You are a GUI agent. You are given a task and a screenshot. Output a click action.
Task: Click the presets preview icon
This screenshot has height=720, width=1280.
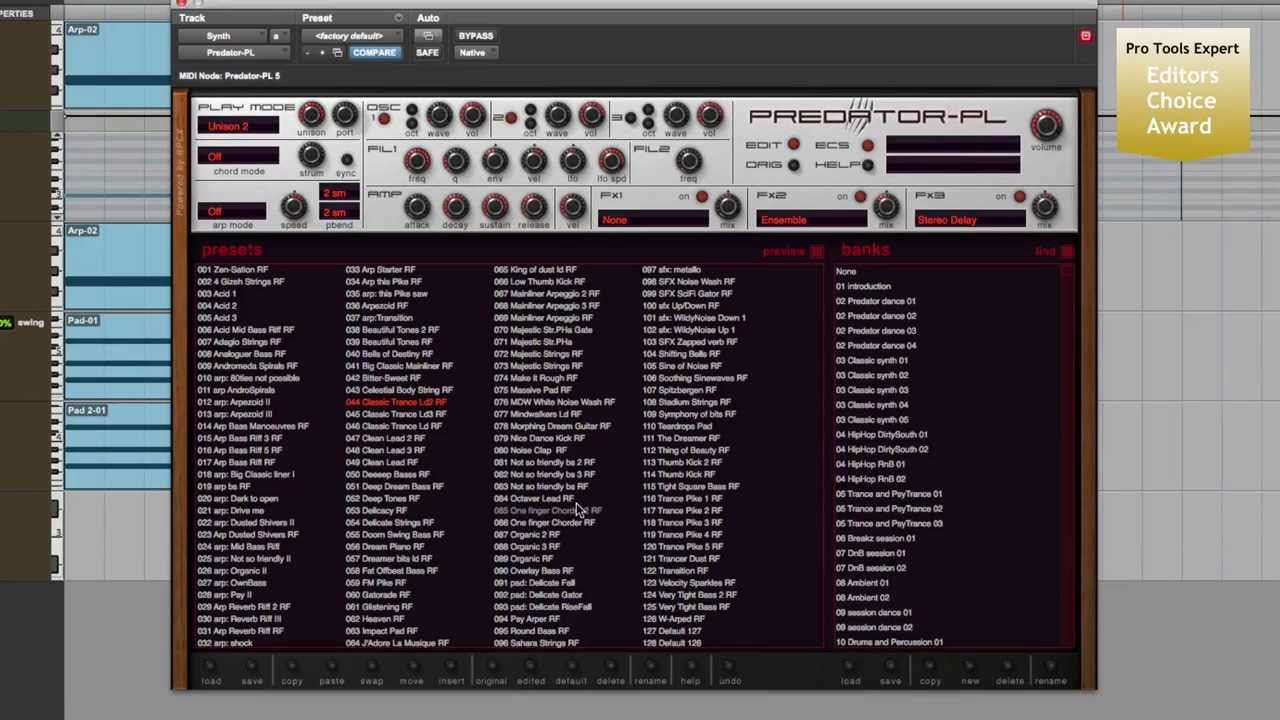[x=817, y=252]
